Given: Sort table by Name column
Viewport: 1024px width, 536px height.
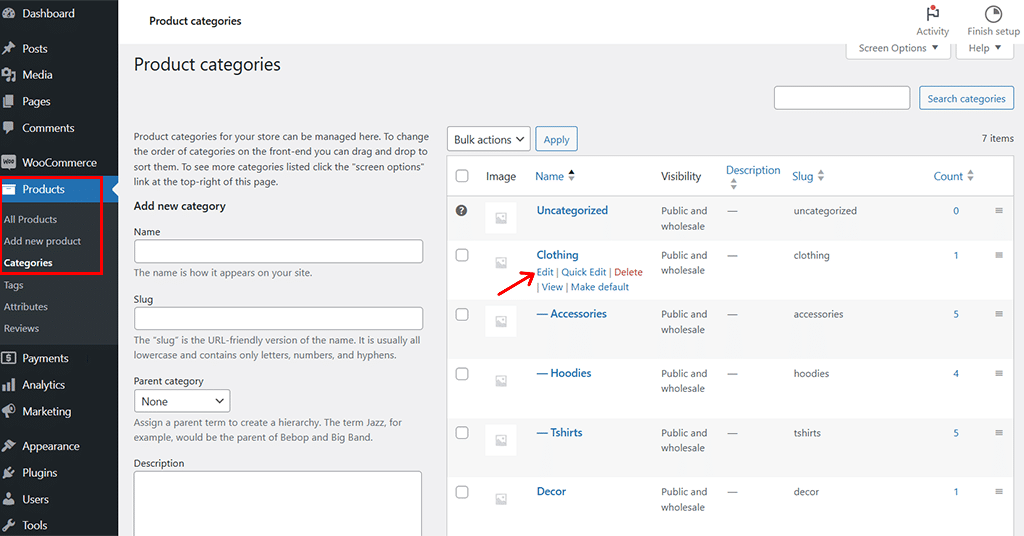Looking at the screenshot, I should pyautogui.click(x=554, y=176).
